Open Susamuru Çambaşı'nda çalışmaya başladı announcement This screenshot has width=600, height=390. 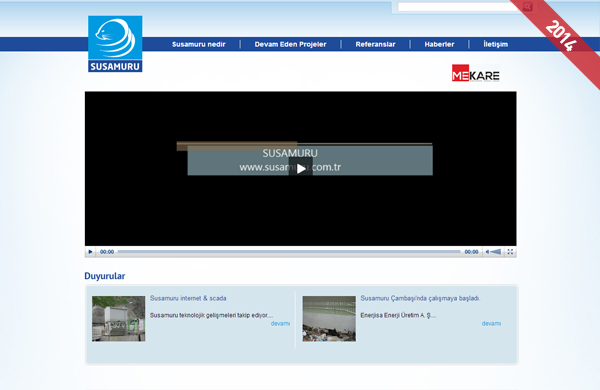(420, 298)
